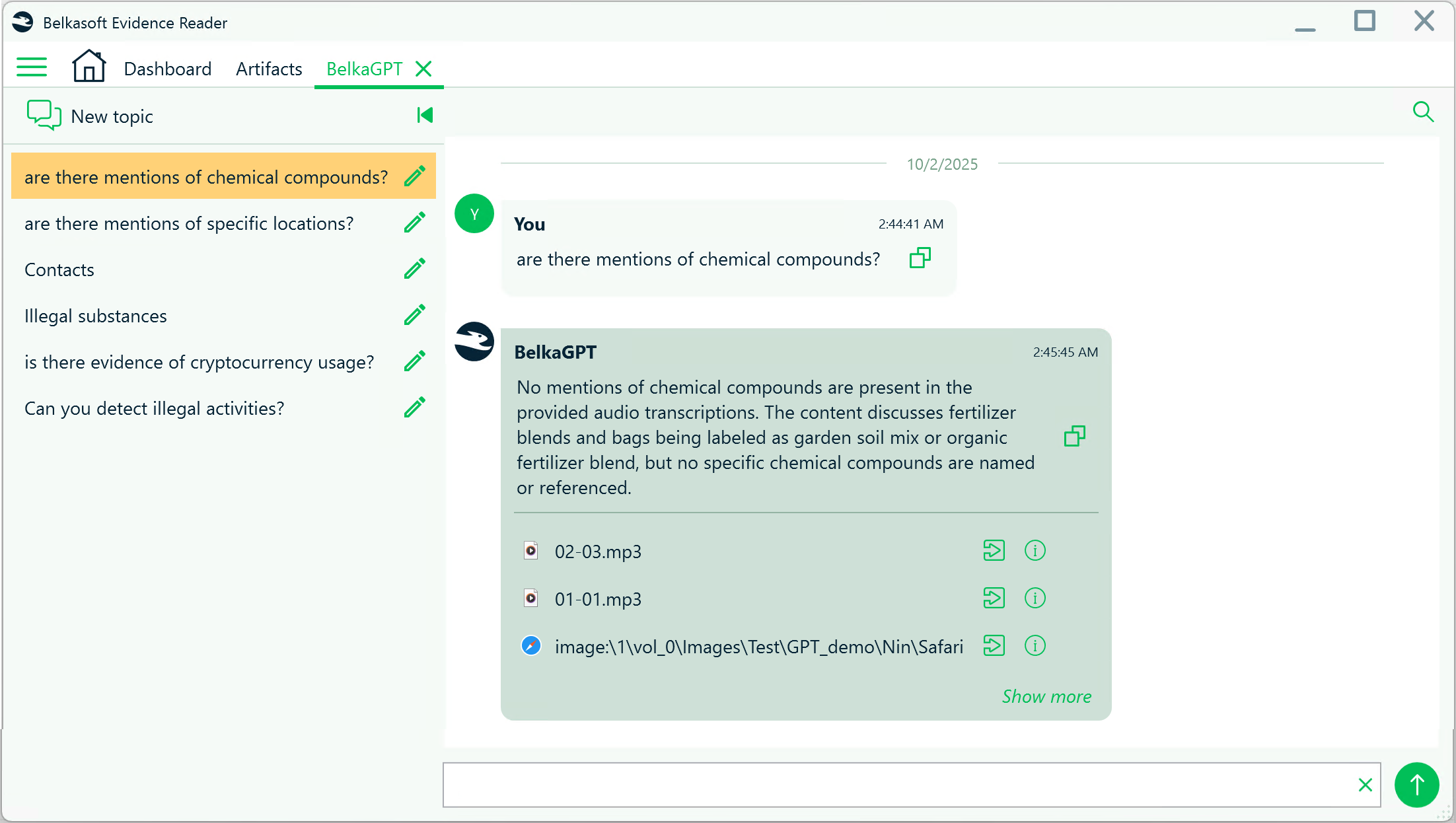
Task: Switch to the Artifacts tab
Action: 269,69
